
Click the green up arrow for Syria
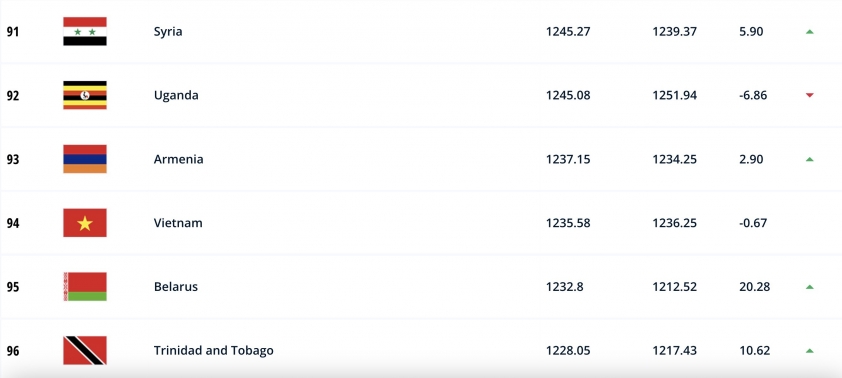810,32
